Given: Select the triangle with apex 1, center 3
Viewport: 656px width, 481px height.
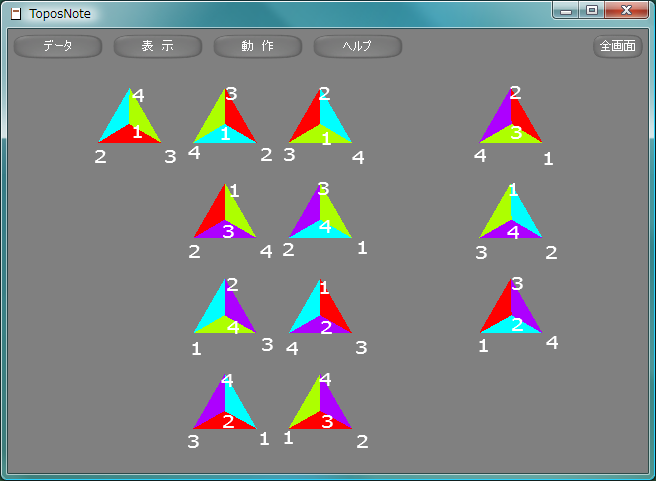Looking at the screenshot, I should [x=225, y=211].
